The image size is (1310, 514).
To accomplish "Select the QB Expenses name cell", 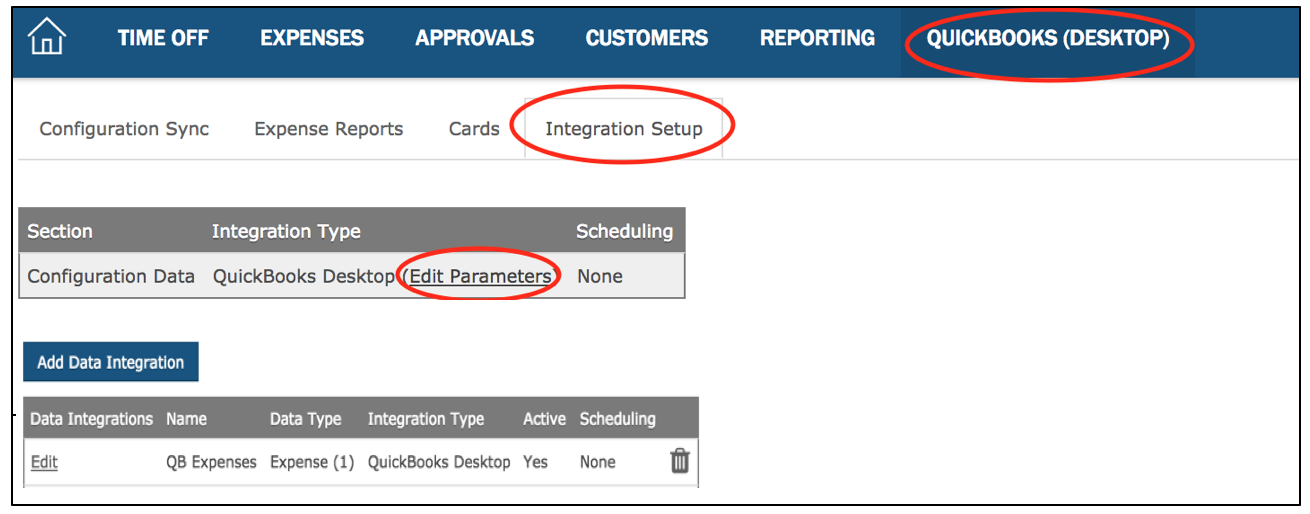I will [x=211, y=462].
